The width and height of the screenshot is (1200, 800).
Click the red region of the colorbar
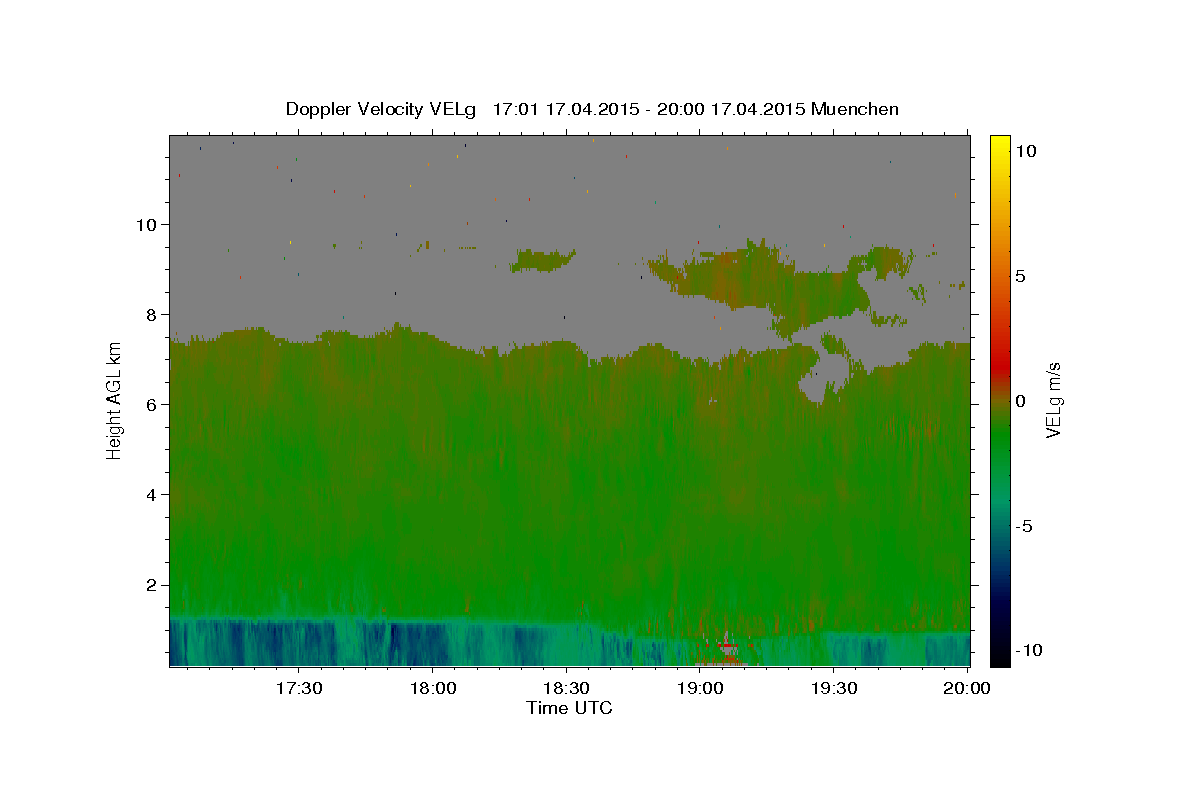pos(1000,365)
